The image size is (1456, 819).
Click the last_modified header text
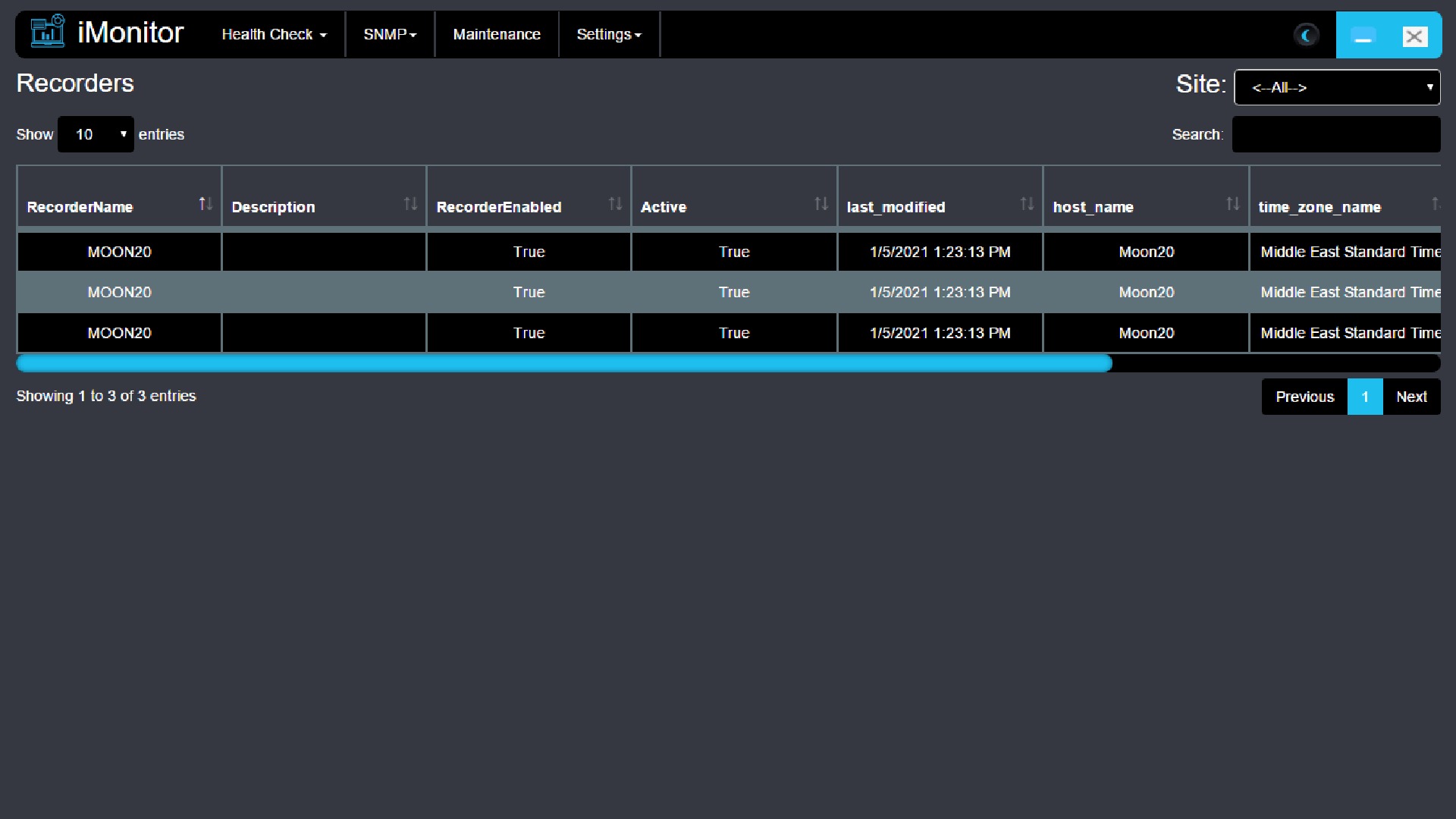point(896,207)
